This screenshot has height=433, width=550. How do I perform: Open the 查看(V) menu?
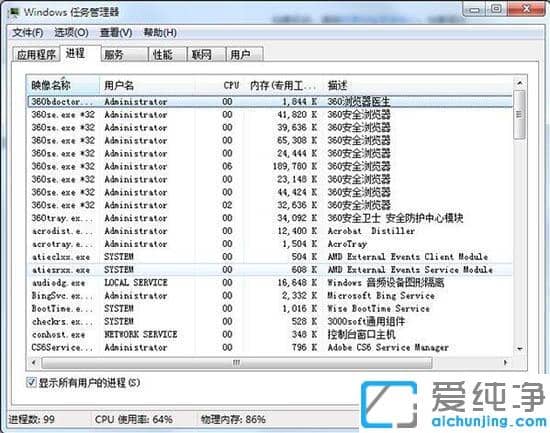click(x=116, y=33)
